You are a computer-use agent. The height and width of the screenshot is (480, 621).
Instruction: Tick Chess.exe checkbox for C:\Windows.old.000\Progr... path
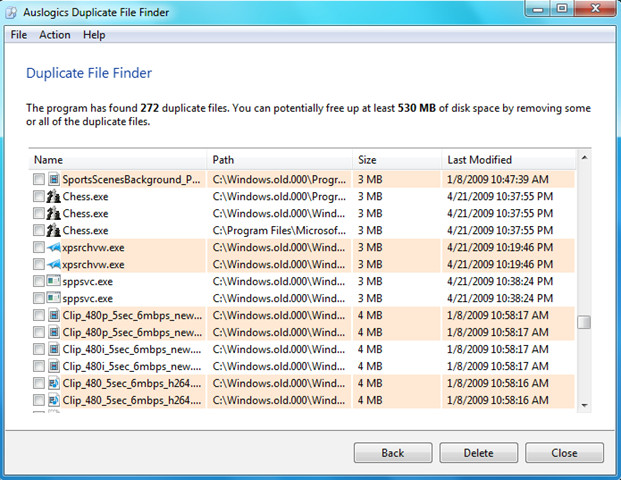38,196
